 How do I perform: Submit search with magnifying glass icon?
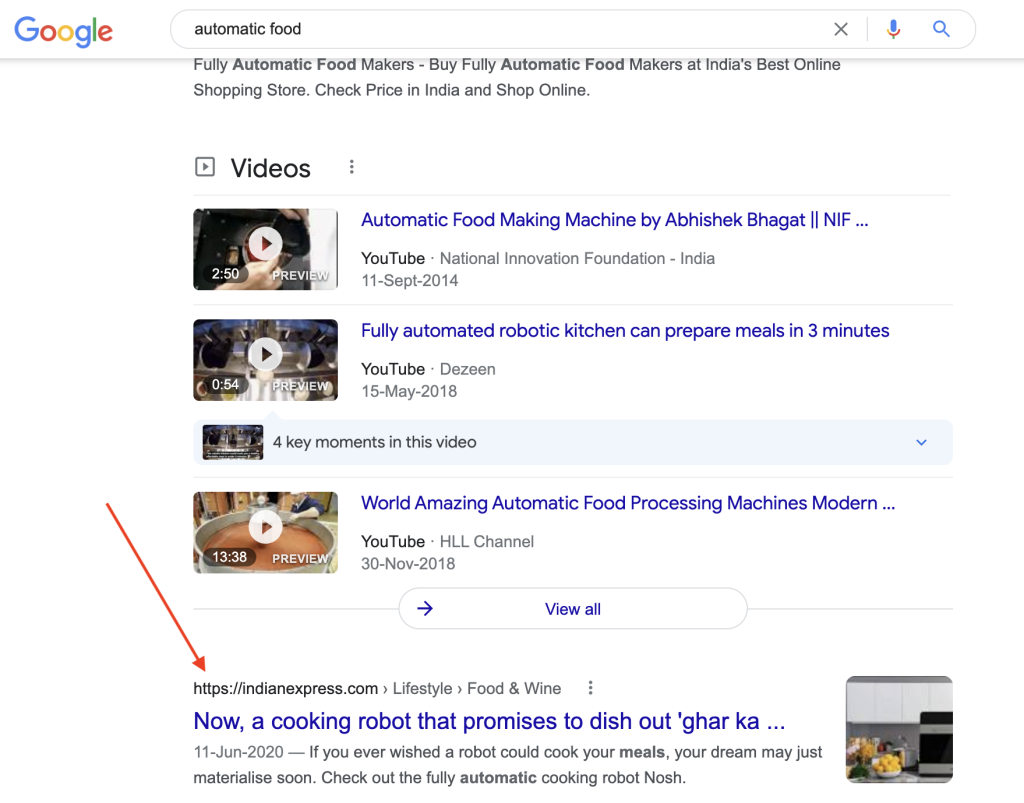coord(940,29)
